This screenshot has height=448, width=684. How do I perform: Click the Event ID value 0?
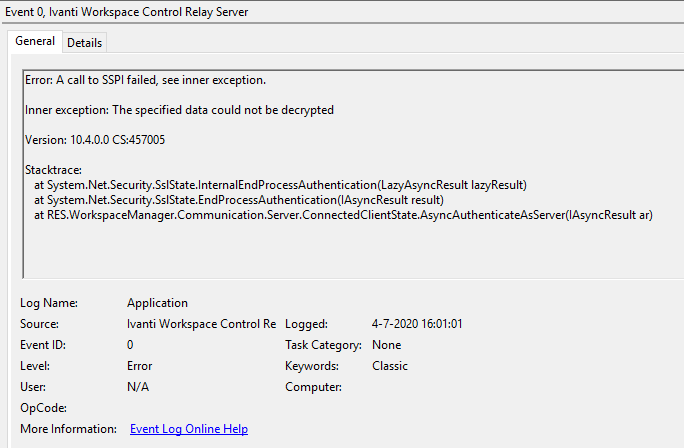coord(130,345)
